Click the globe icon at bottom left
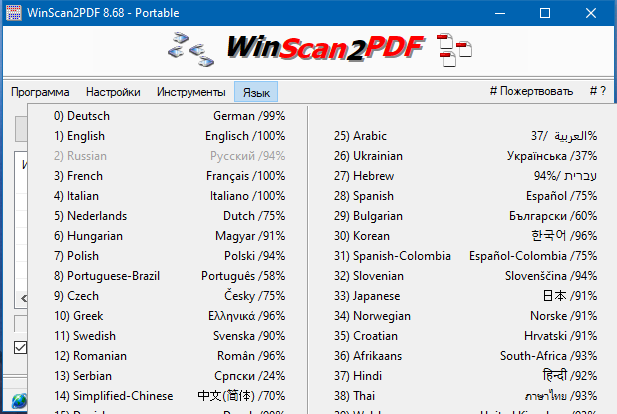This screenshot has height=414, width=617. pos(19,401)
